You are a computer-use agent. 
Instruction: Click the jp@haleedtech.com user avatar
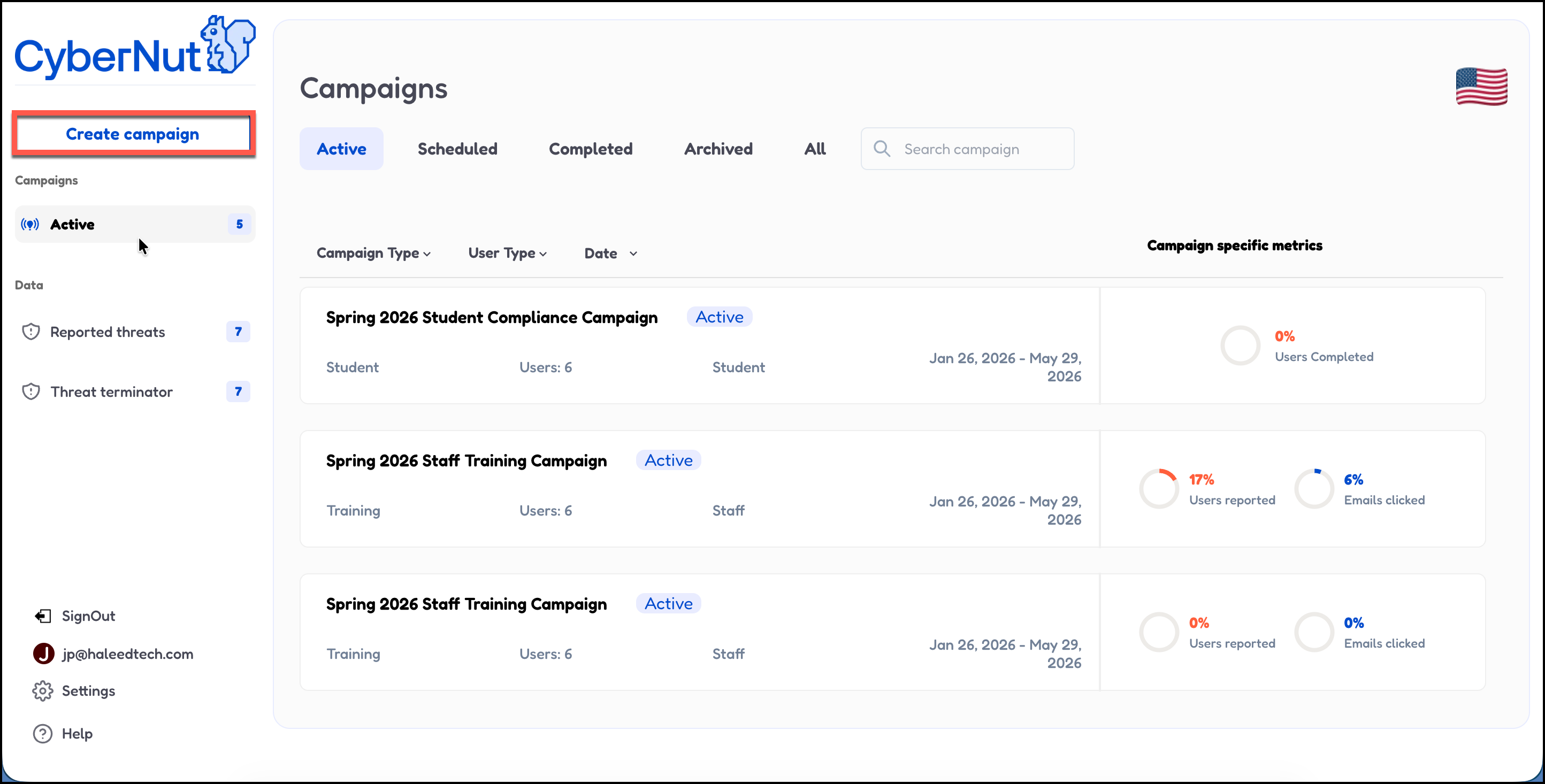[43, 654]
